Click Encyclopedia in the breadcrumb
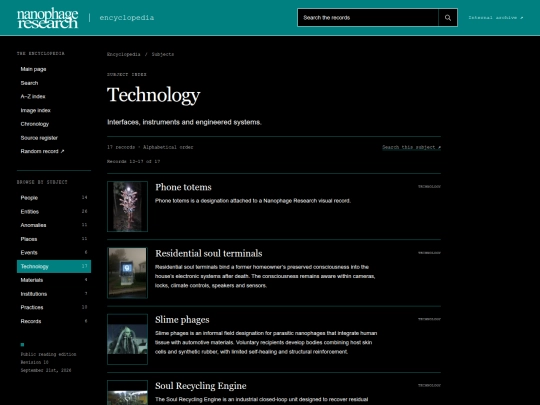Viewport: 540px width, 405px height. click(x=124, y=54)
